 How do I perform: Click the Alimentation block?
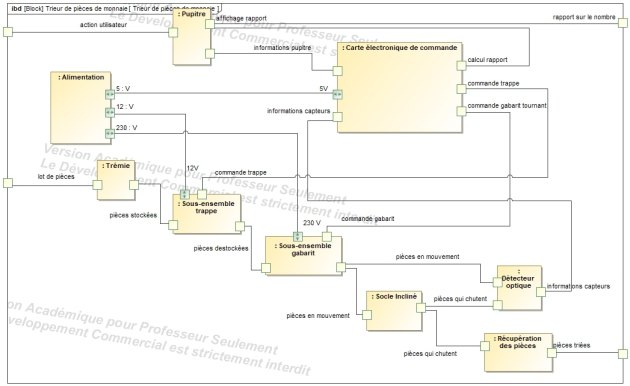(81, 108)
